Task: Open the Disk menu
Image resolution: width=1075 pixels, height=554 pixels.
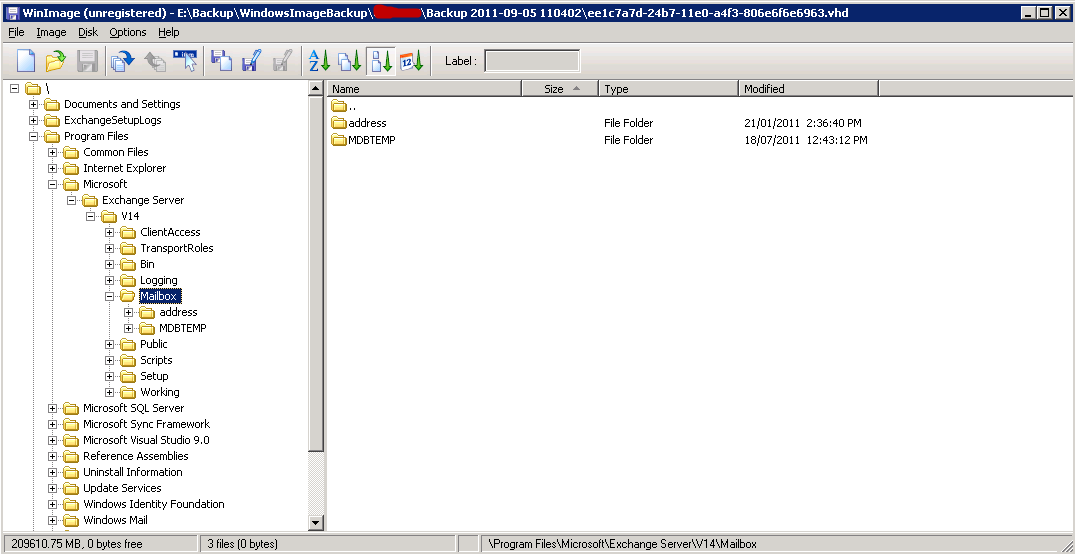Action: (x=88, y=32)
